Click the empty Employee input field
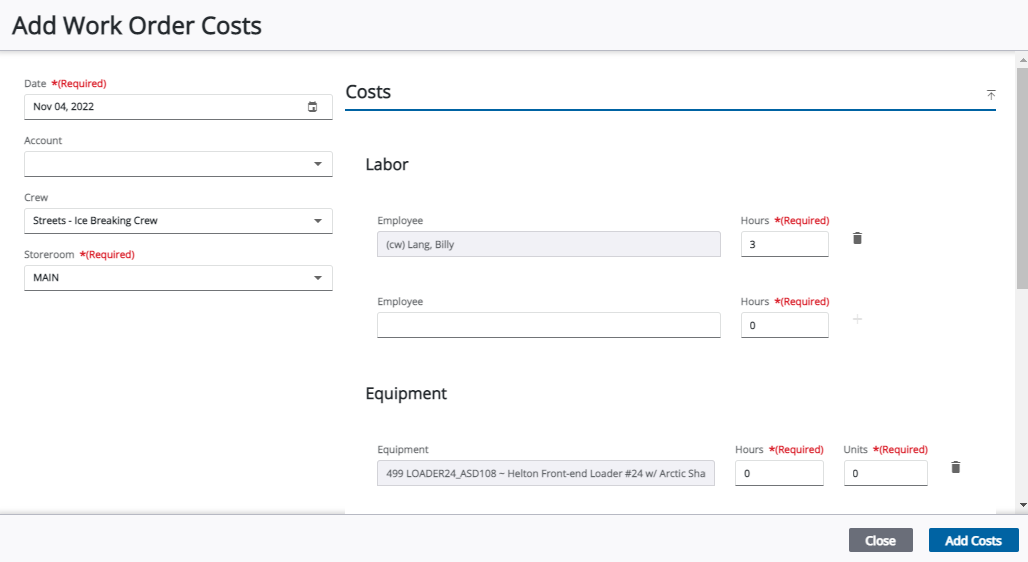 point(549,325)
